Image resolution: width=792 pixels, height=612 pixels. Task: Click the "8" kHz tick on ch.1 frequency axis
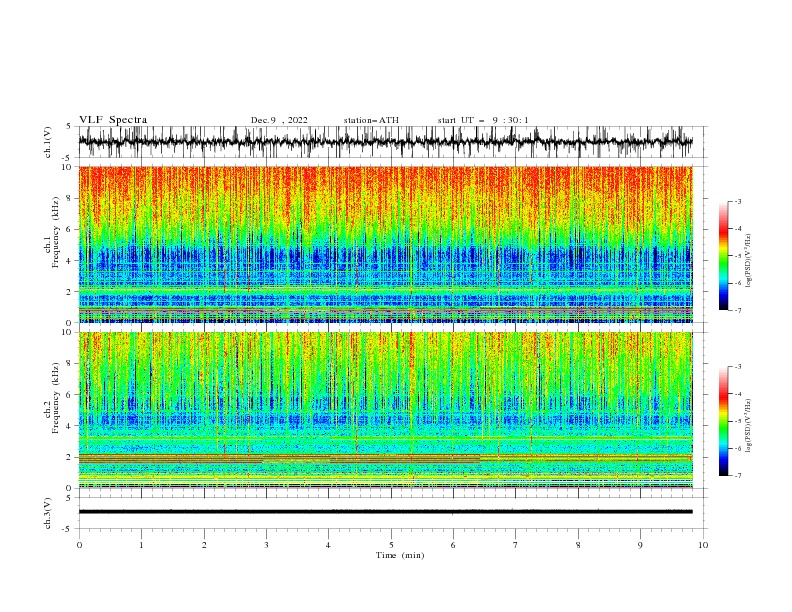[69, 198]
